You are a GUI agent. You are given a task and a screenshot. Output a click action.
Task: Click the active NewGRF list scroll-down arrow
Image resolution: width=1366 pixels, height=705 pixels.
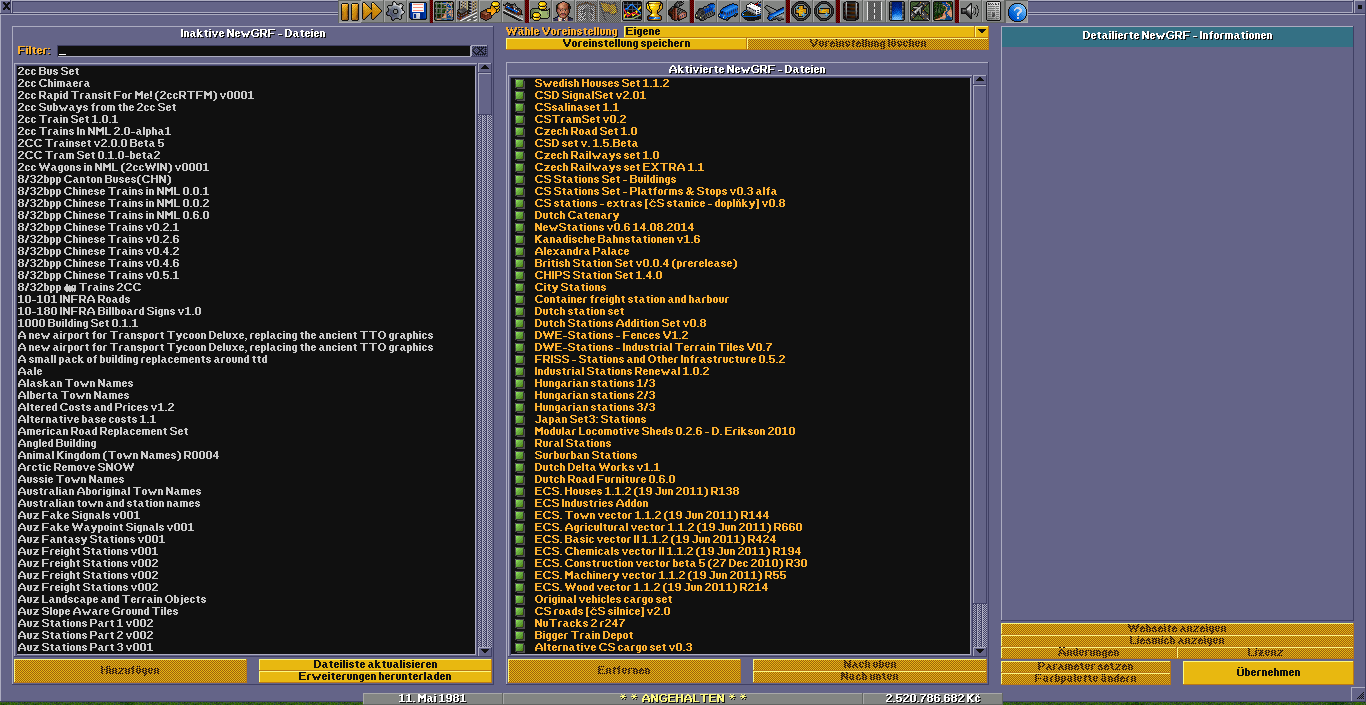(981, 650)
